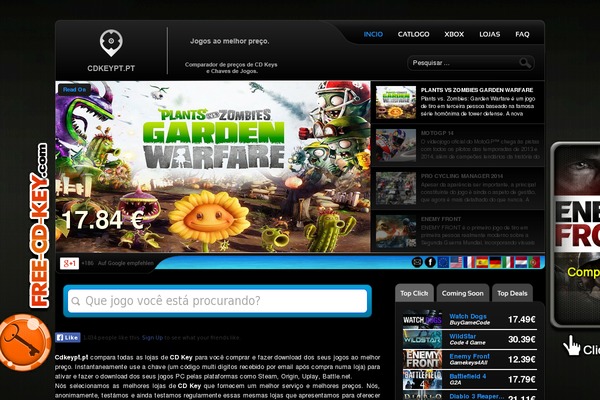Viewport: 600px width, 400px height.
Task: Go to the INCIO menu item
Action: [x=373, y=34]
